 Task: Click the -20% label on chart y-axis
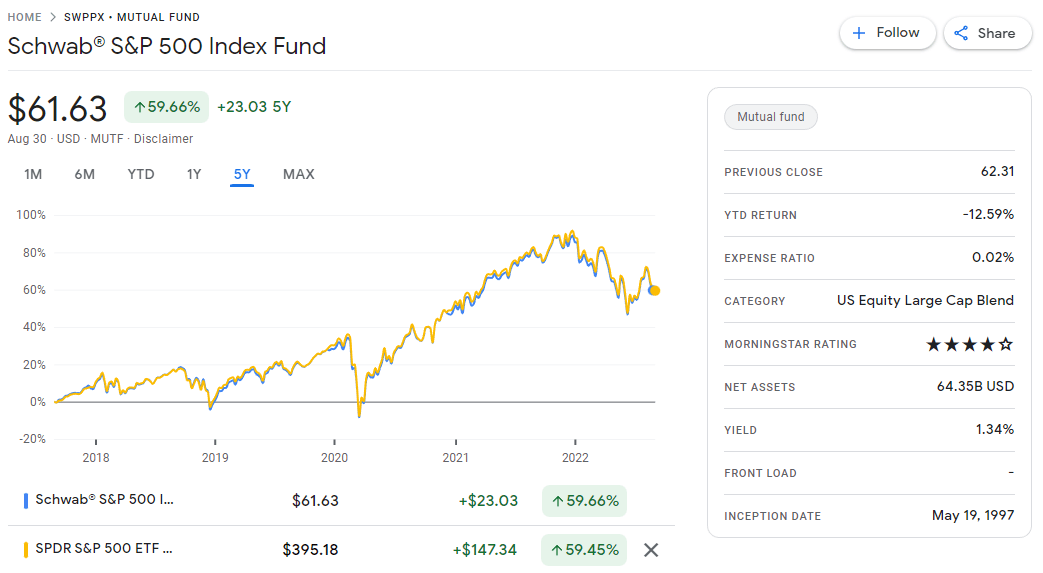31,439
